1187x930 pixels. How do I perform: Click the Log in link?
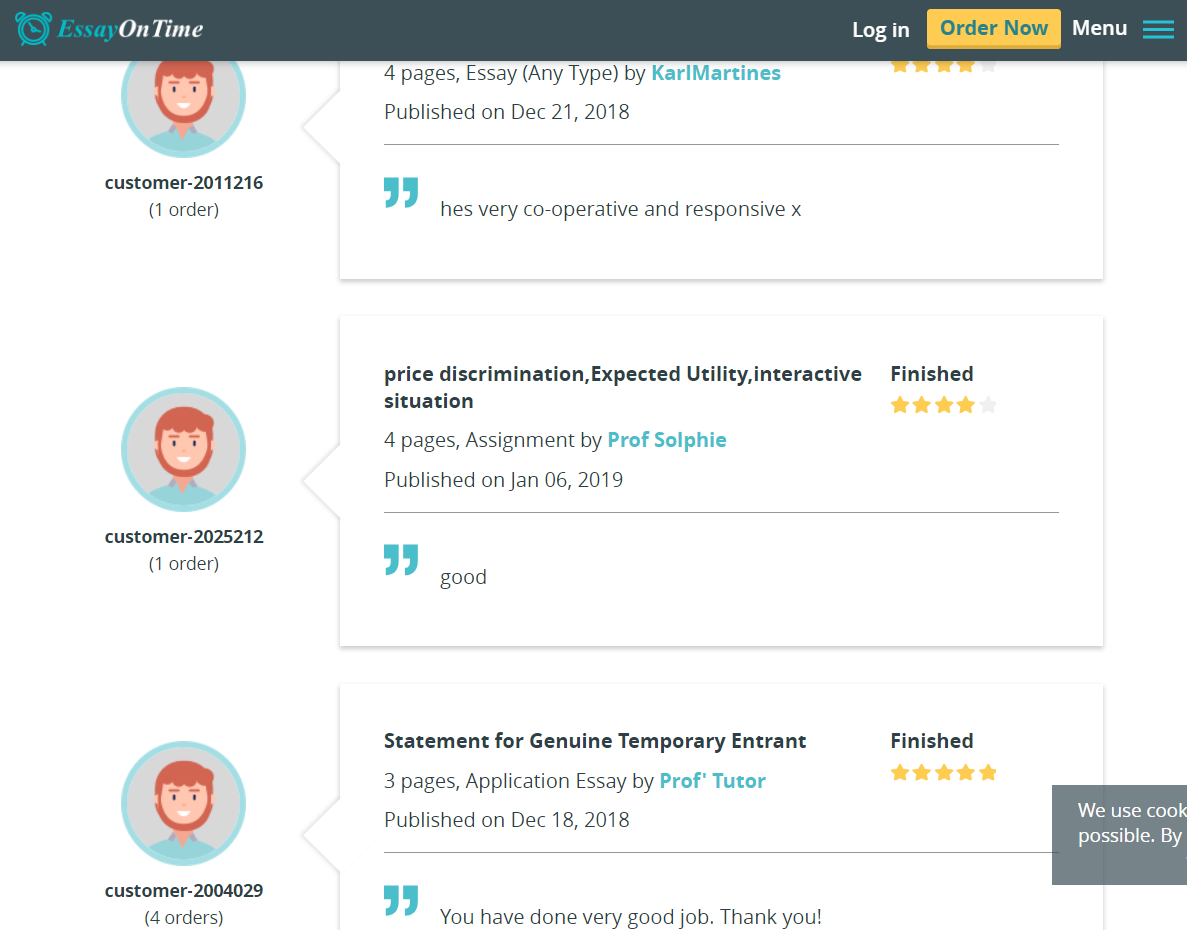click(x=880, y=30)
